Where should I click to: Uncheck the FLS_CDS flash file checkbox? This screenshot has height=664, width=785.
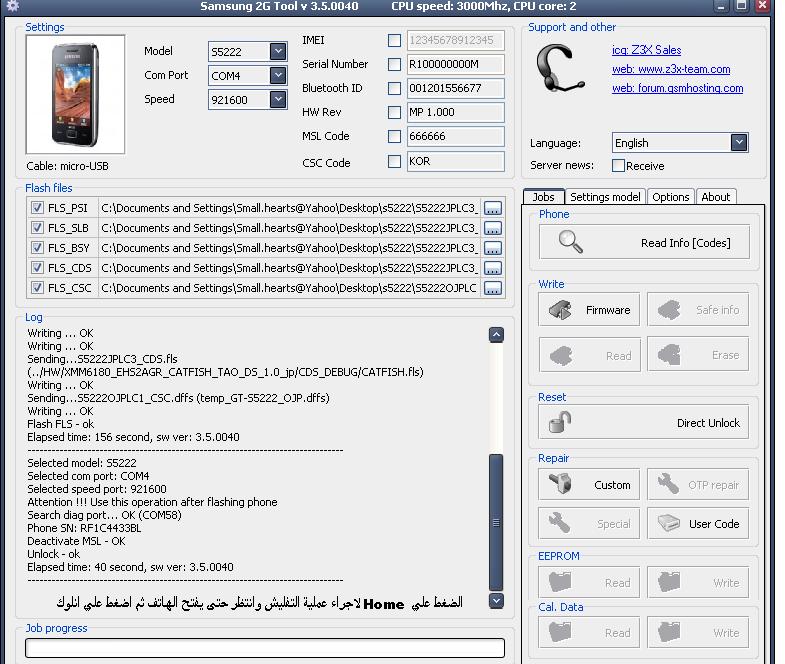(x=37, y=267)
